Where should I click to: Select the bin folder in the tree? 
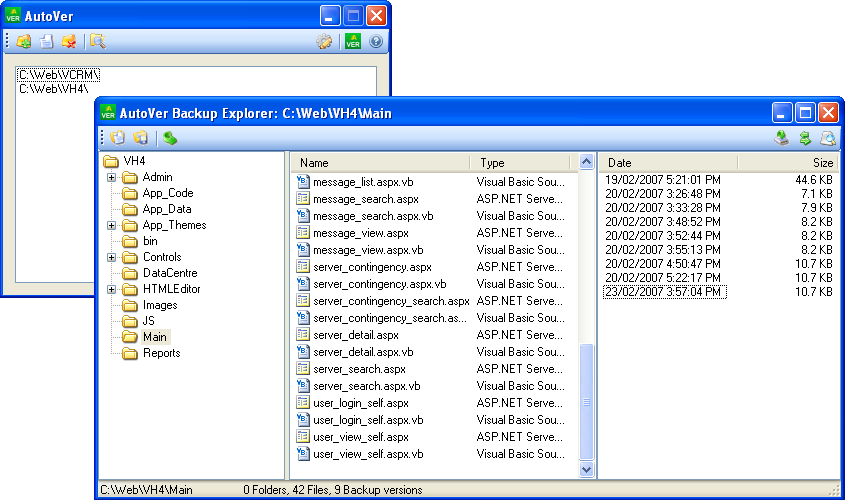(x=150, y=241)
